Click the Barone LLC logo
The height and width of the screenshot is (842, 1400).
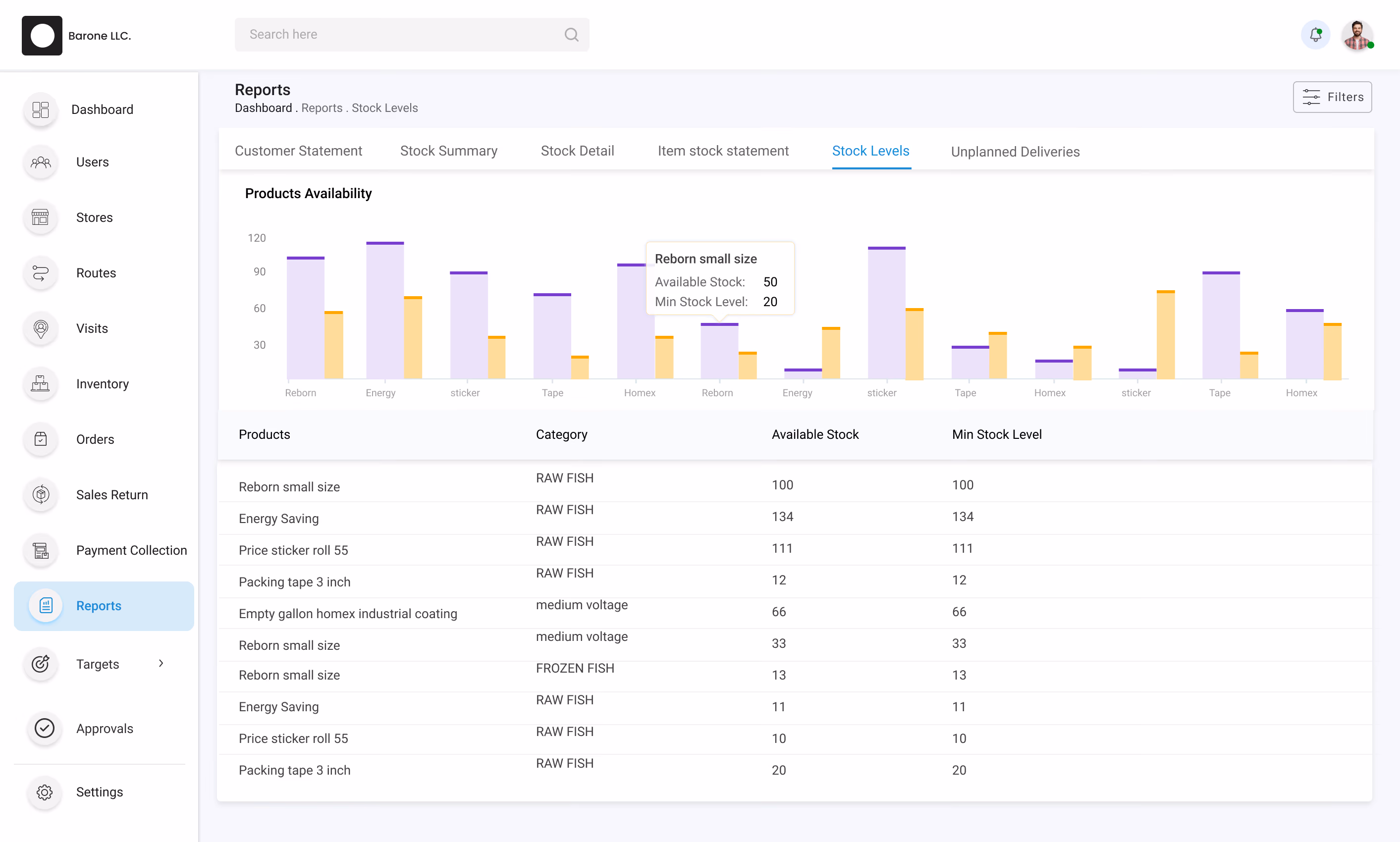42,36
